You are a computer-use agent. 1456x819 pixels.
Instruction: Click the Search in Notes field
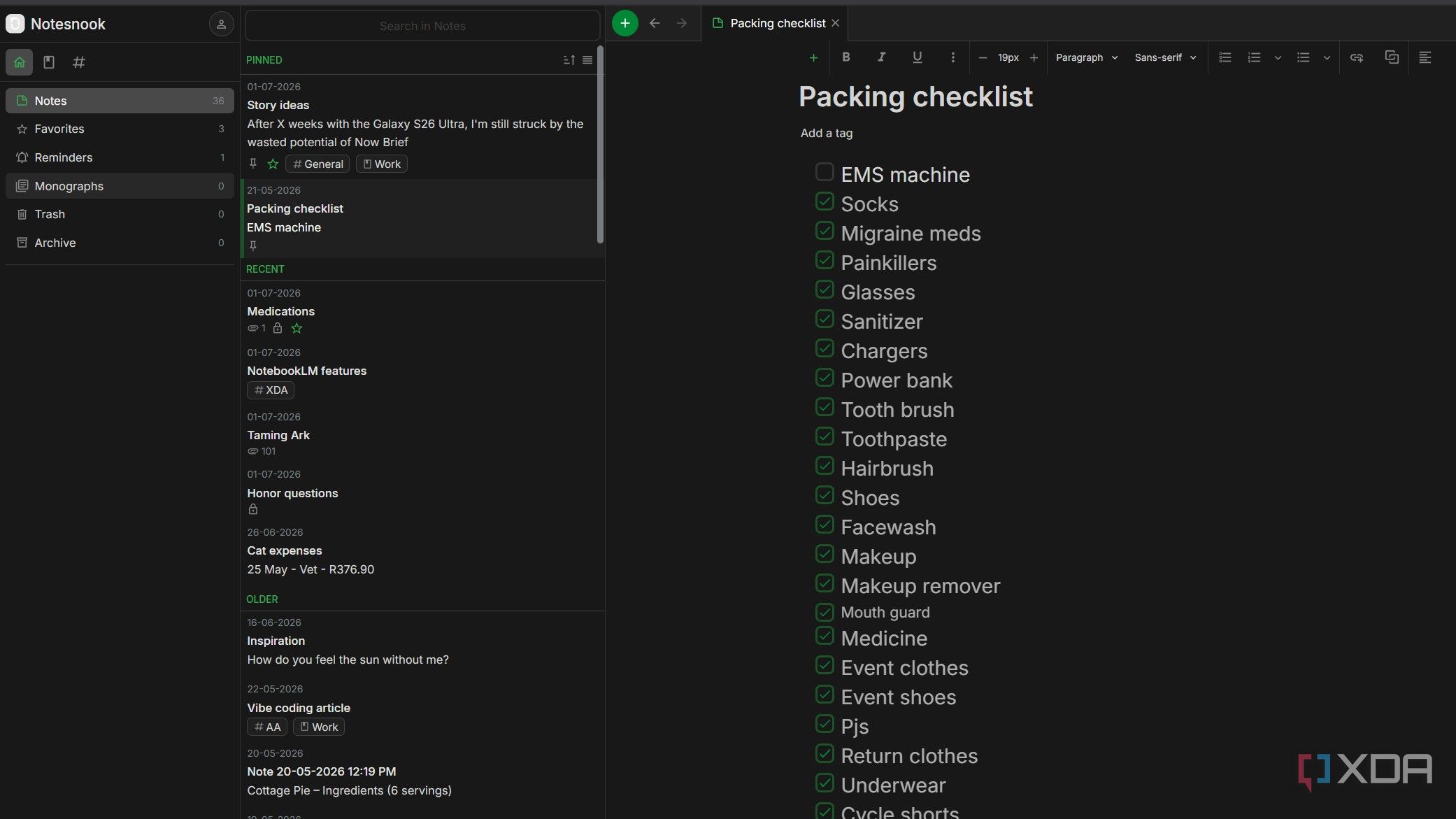(422, 26)
